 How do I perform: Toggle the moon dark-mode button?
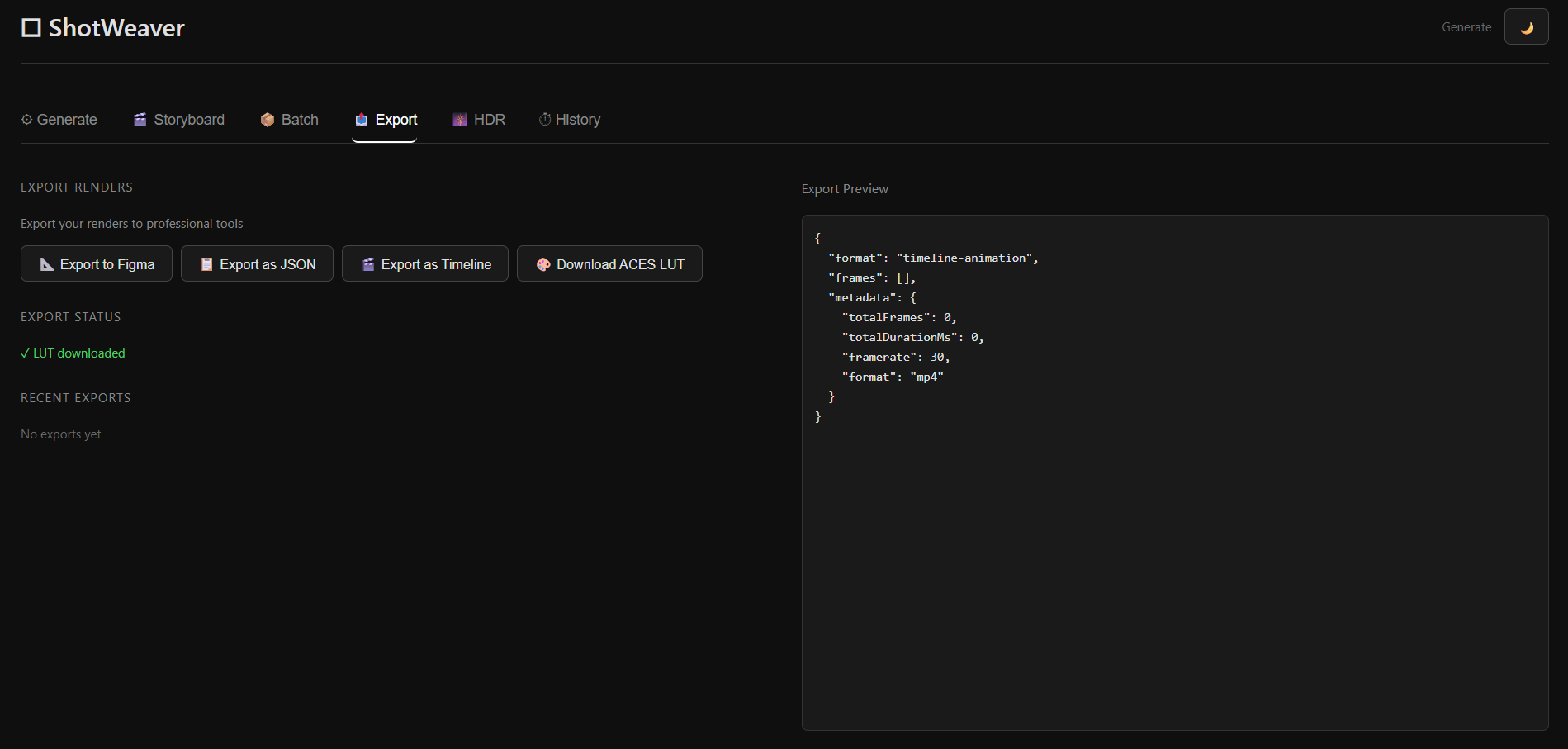pos(1526,26)
